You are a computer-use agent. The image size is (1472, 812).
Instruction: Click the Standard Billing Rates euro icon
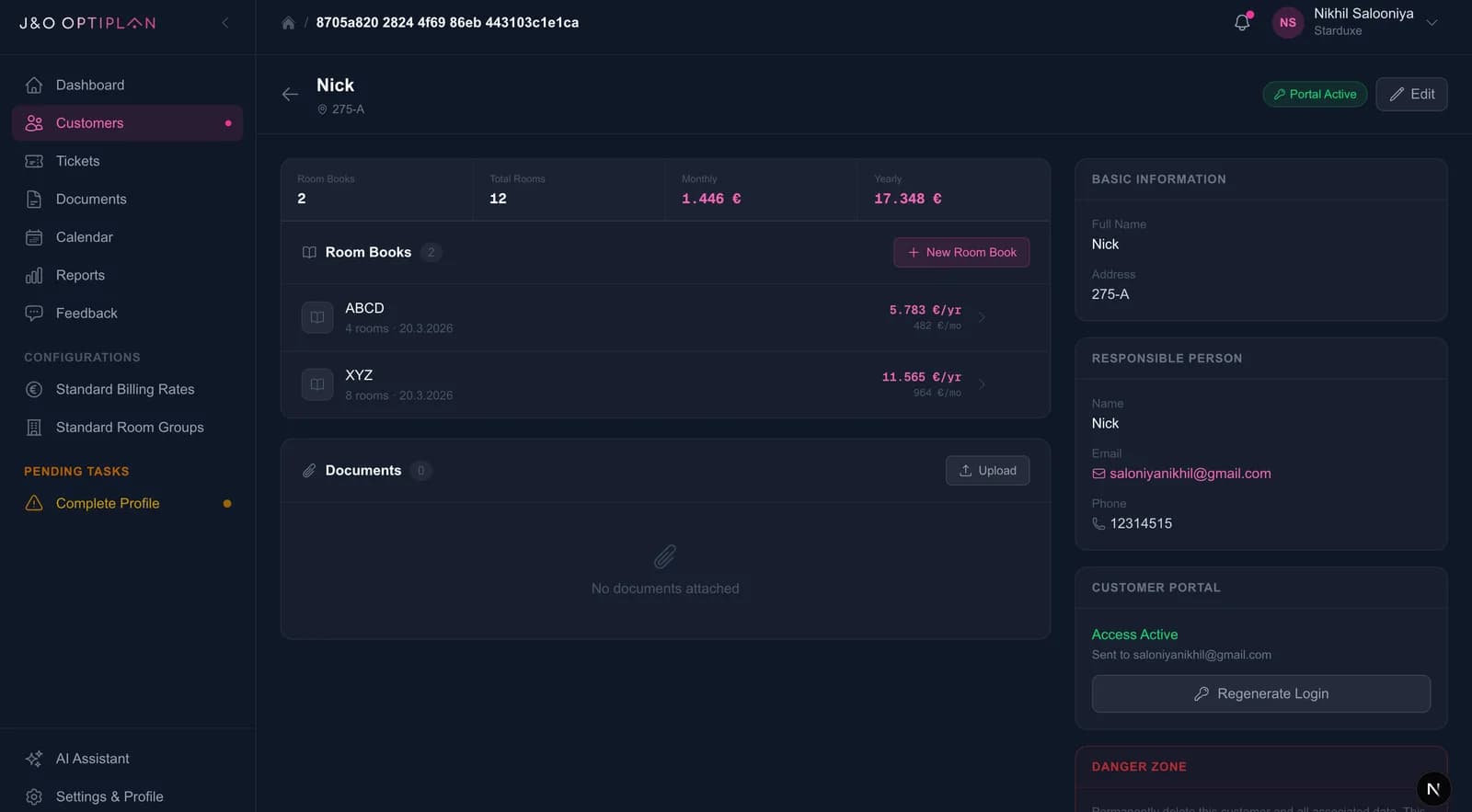click(34, 389)
